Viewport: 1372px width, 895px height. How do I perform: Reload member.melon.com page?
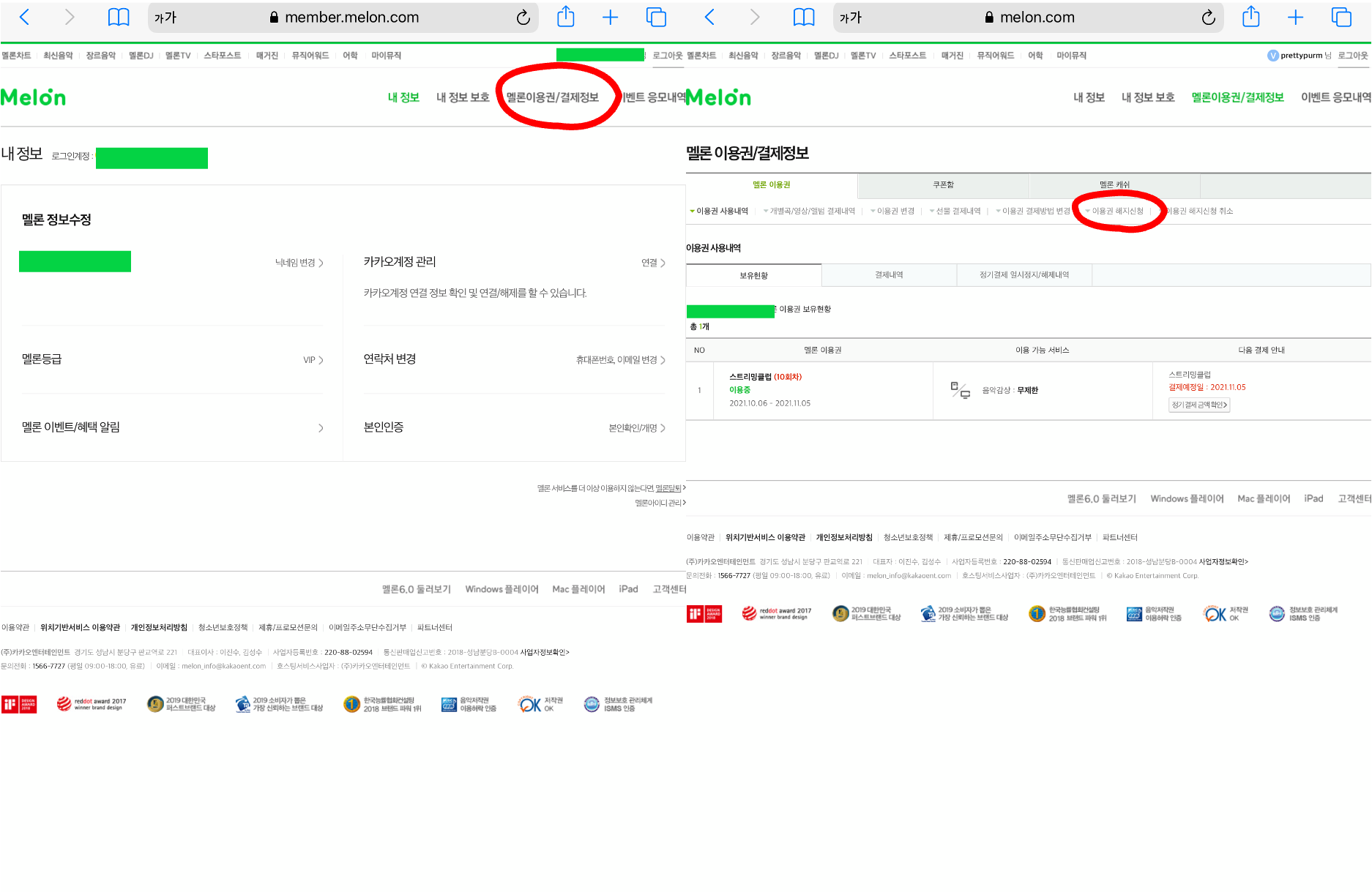523,18
